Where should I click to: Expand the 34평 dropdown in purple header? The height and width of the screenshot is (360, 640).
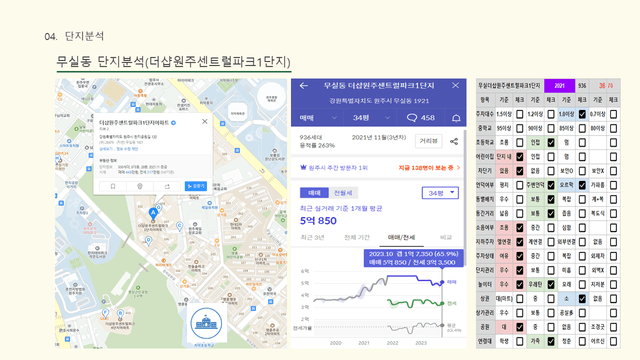tap(371, 118)
